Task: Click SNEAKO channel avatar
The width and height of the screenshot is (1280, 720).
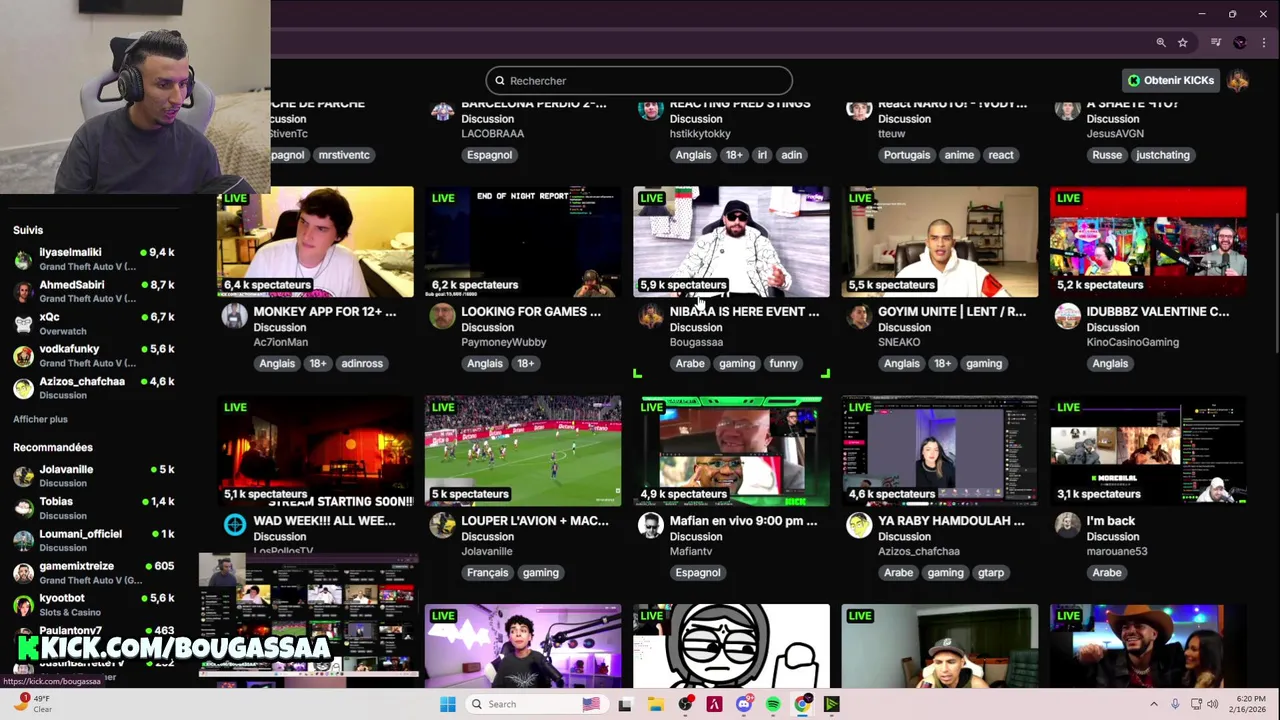Action: [x=859, y=317]
